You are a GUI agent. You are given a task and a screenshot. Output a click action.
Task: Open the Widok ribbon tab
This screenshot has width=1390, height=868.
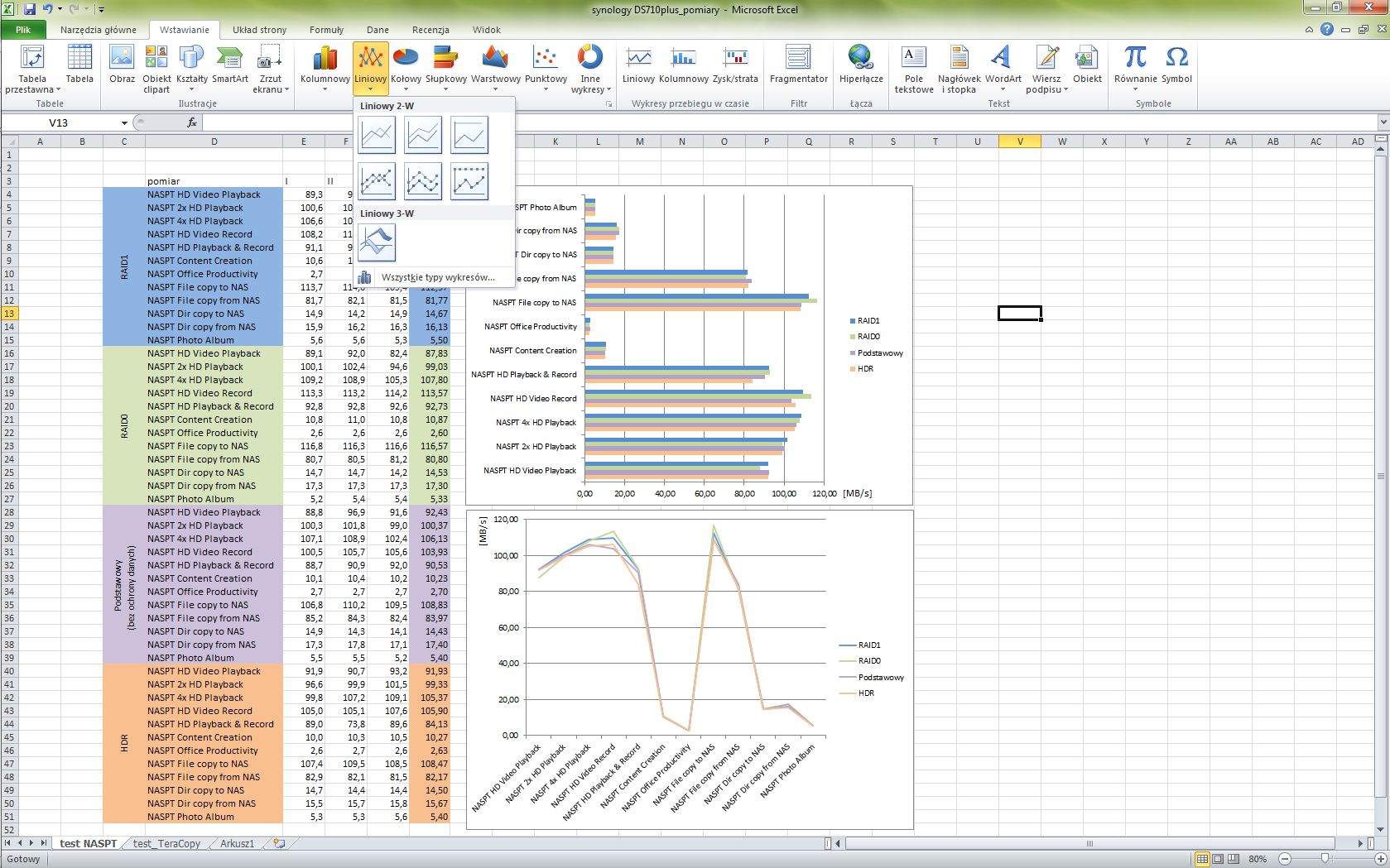click(487, 30)
